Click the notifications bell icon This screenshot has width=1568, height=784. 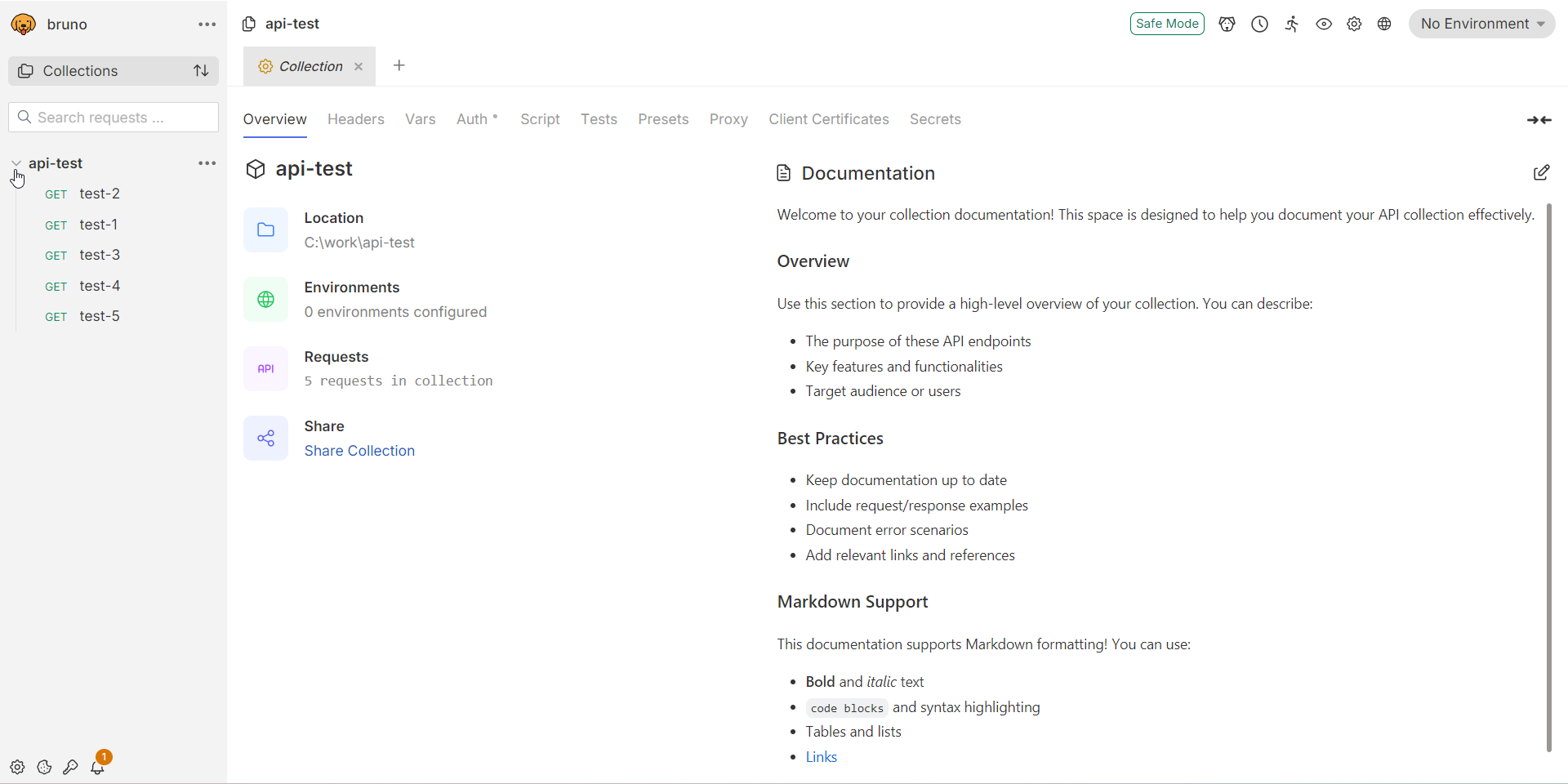click(x=97, y=767)
